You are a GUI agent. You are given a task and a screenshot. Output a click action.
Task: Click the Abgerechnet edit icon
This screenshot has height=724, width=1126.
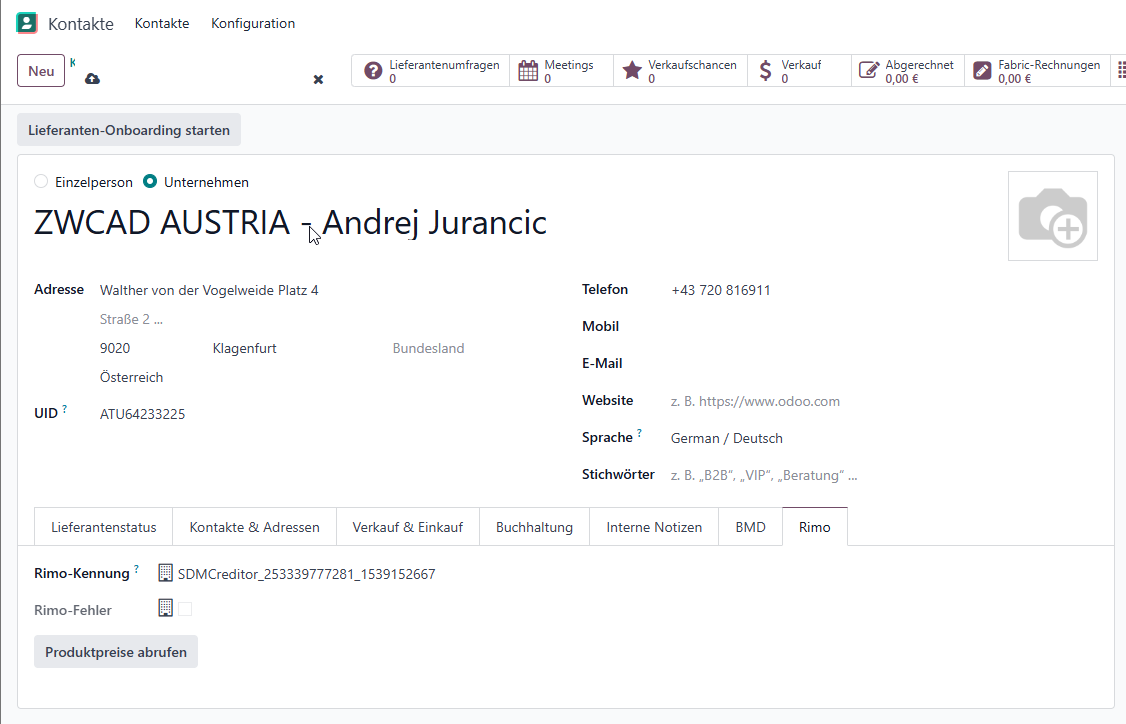click(x=869, y=70)
